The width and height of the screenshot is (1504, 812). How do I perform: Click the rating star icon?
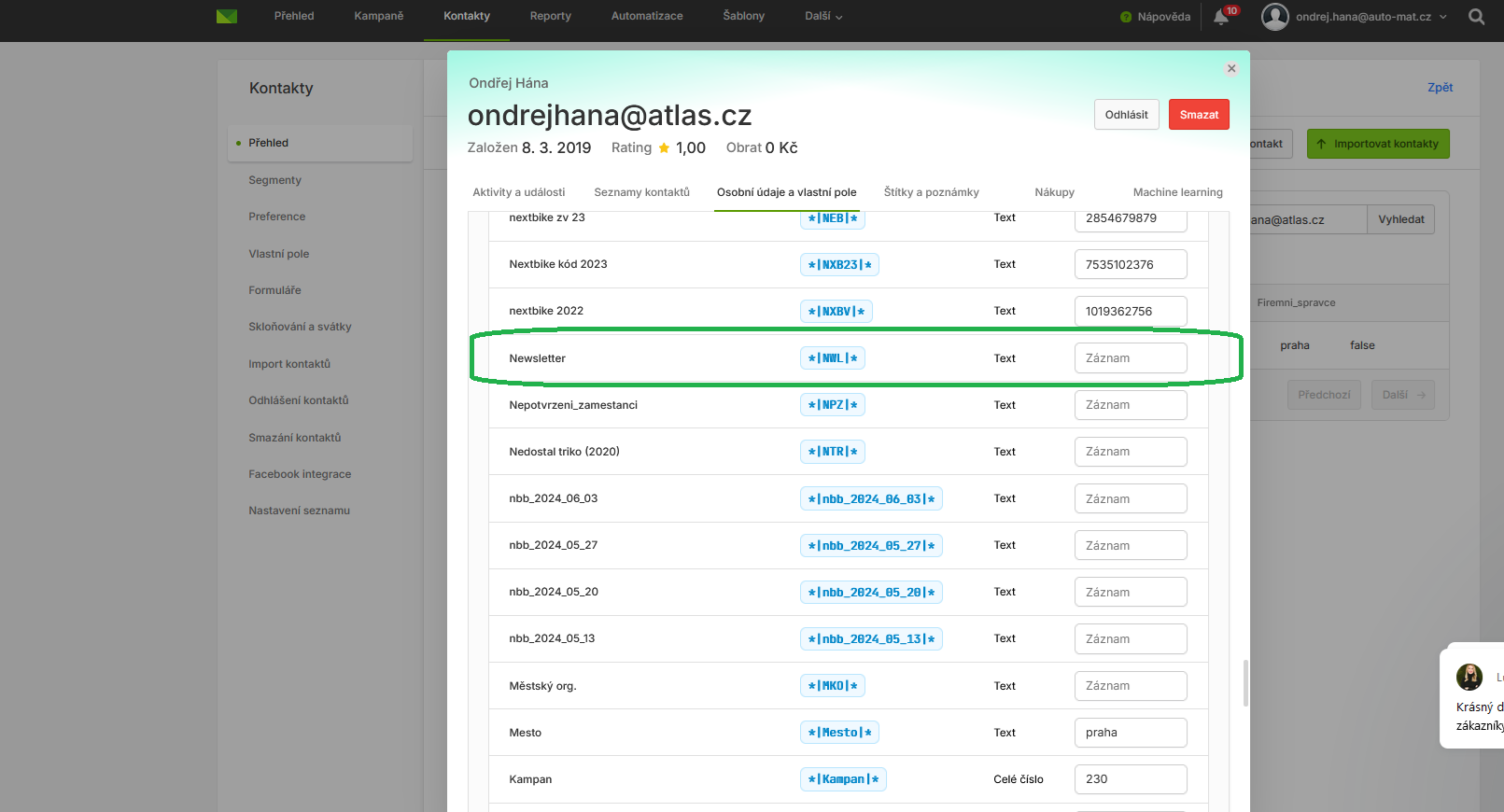tap(664, 148)
